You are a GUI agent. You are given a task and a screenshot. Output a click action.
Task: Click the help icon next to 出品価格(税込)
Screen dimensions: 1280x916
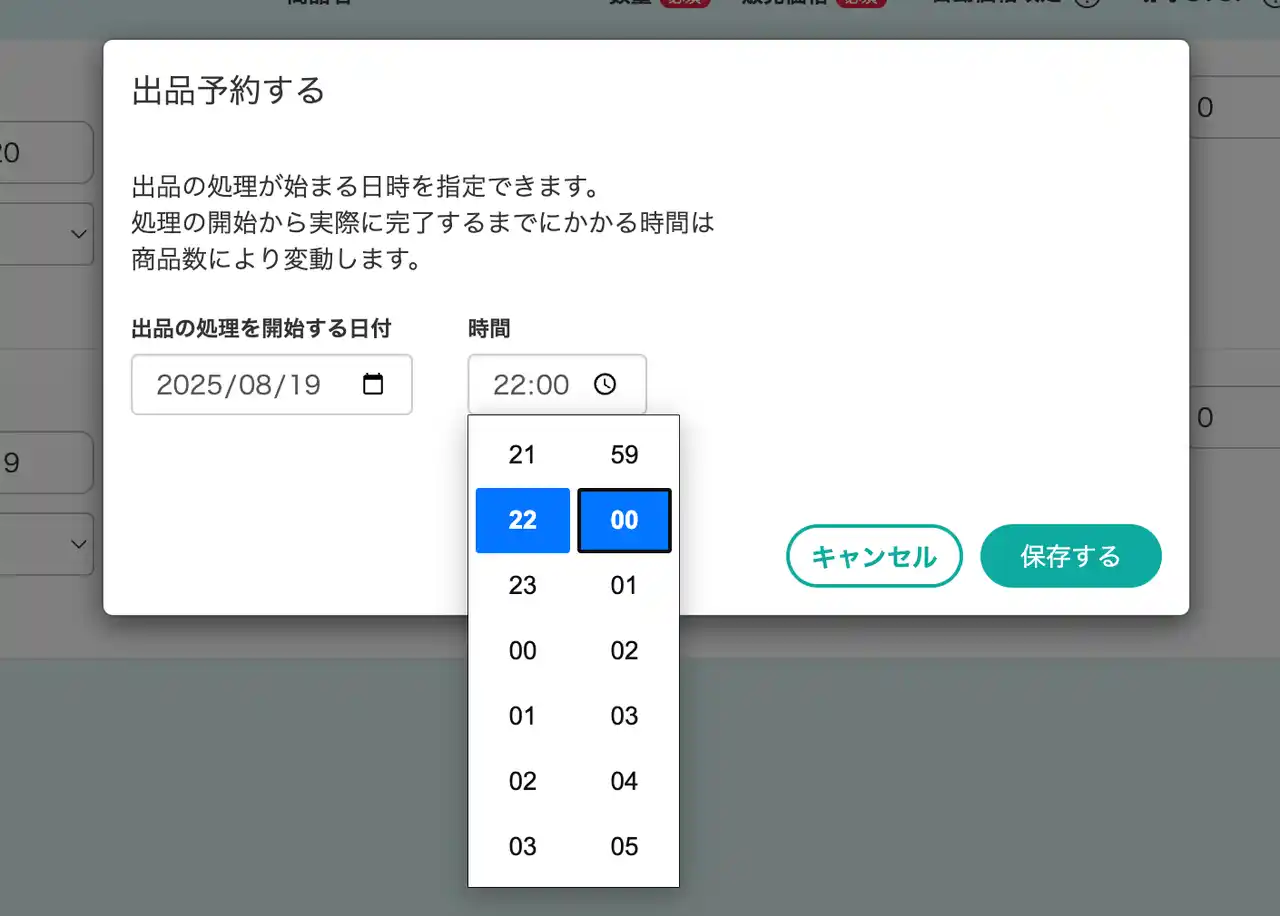[x=1086, y=3]
